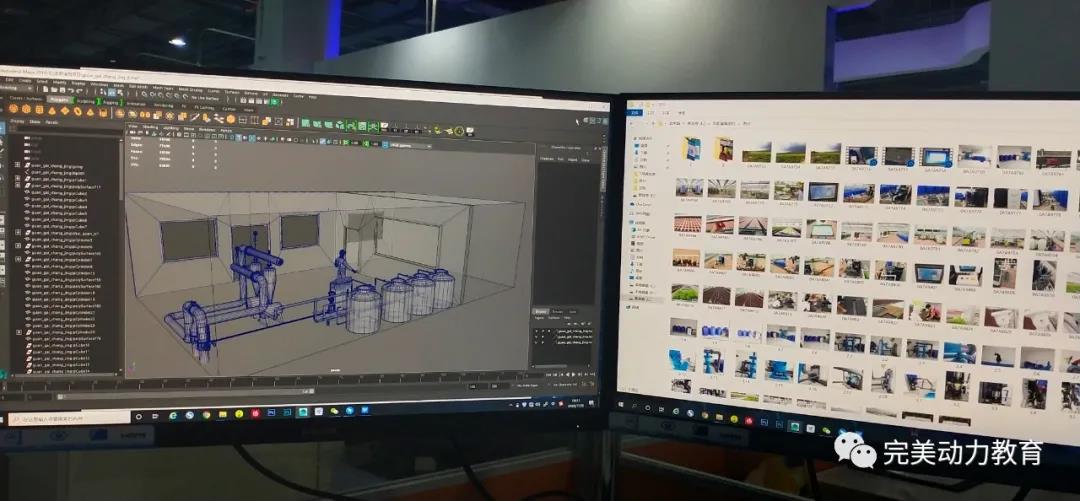Create a polygon pyramid from Maya shelf
The image size is (1080, 501).
(90, 112)
